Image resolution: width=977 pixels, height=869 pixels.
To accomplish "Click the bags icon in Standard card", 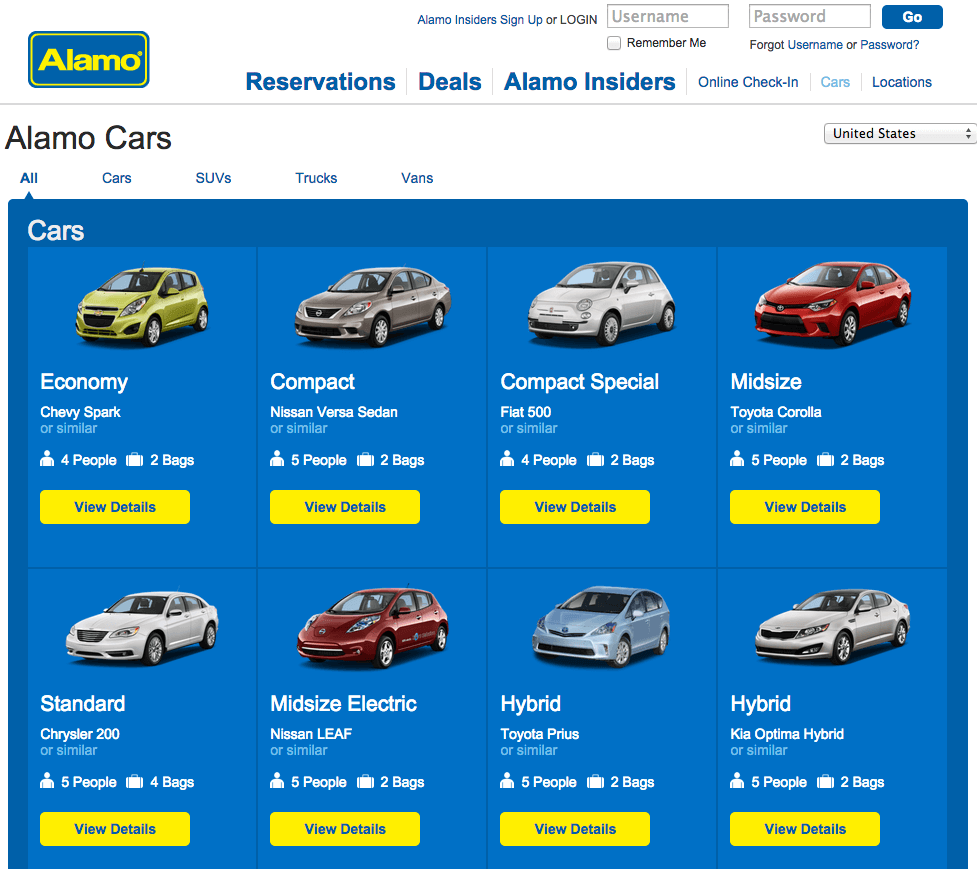I will click(x=134, y=781).
